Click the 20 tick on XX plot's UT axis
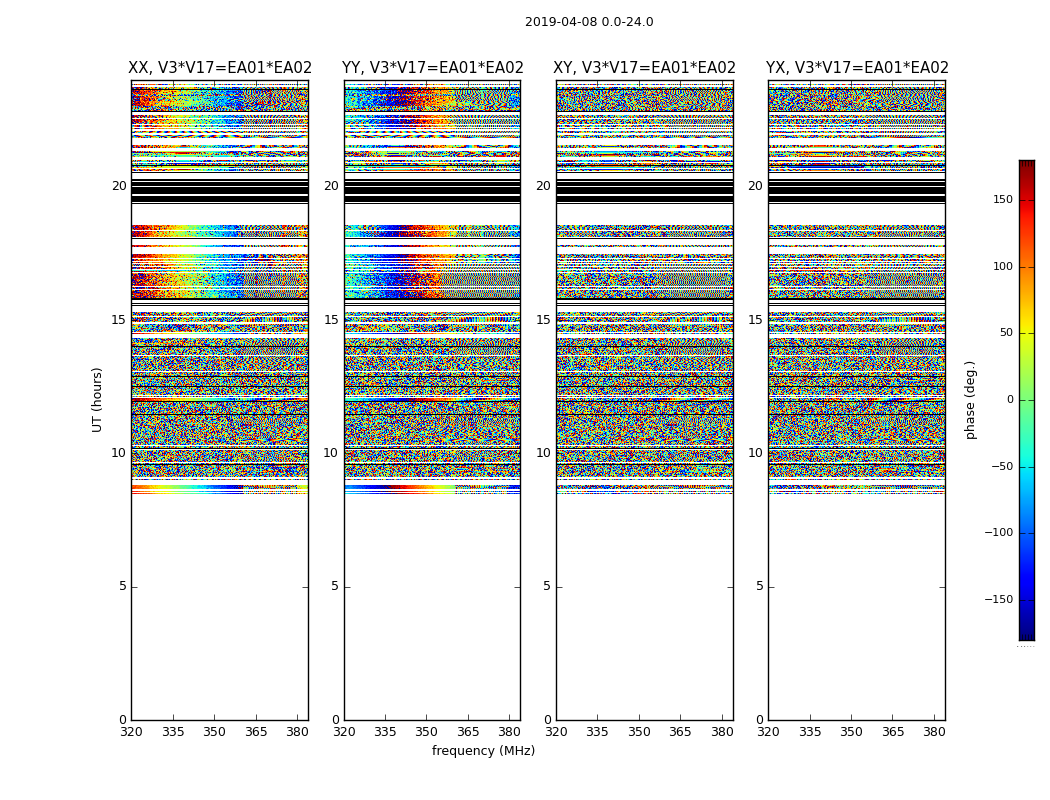This screenshot has width=1050, height=800. pyautogui.click(x=119, y=186)
